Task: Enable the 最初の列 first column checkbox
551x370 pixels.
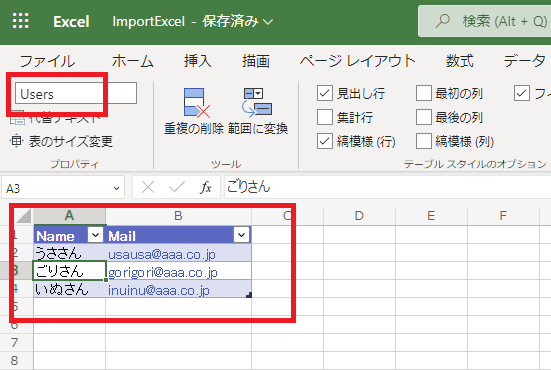Action: click(423, 93)
